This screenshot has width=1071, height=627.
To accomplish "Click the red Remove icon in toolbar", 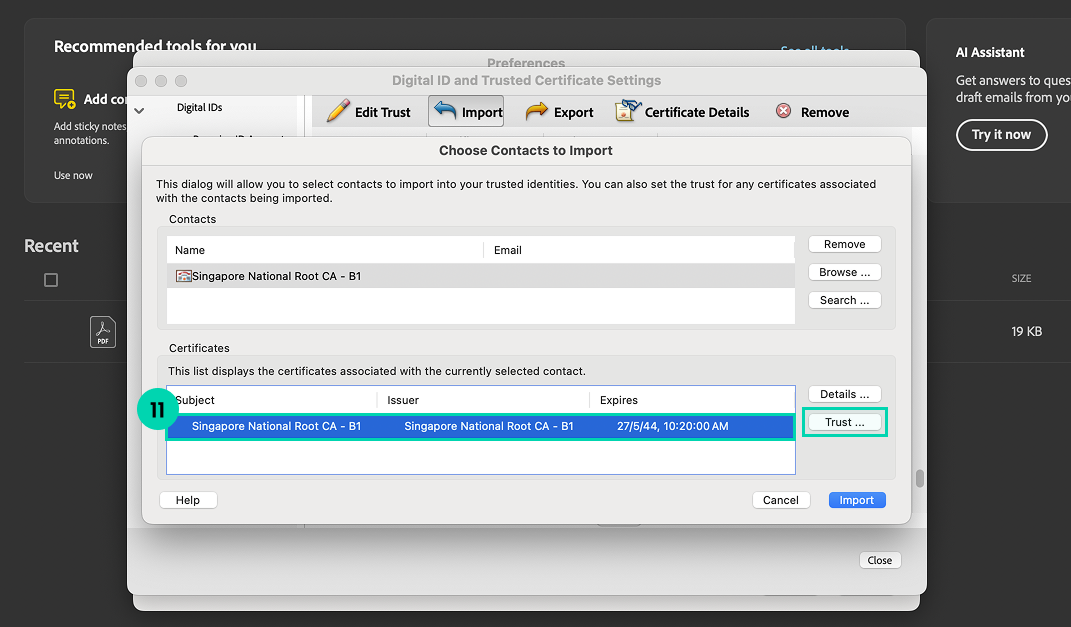I will coord(784,112).
